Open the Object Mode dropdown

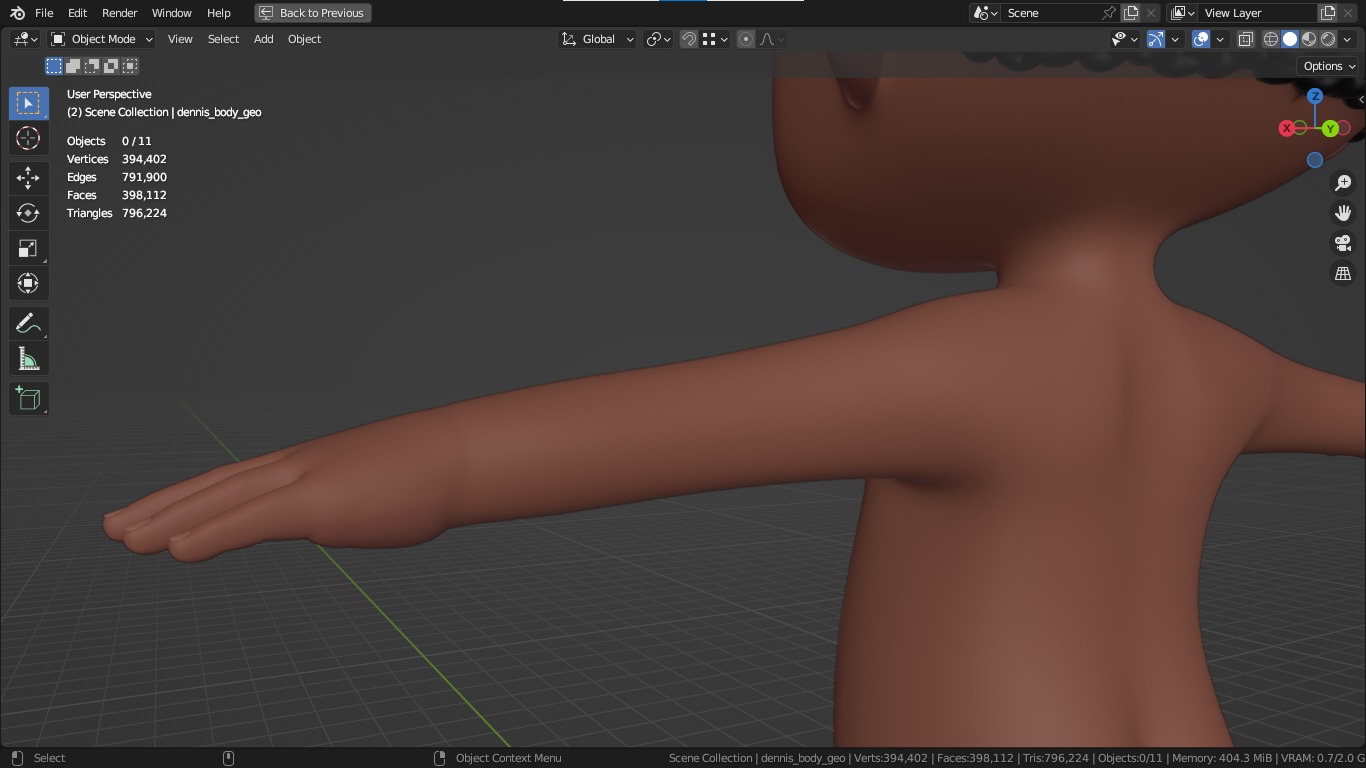[102, 39]
